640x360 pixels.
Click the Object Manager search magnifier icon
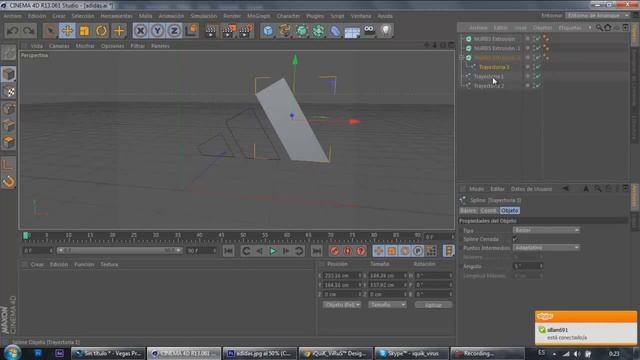coord(599,28)
